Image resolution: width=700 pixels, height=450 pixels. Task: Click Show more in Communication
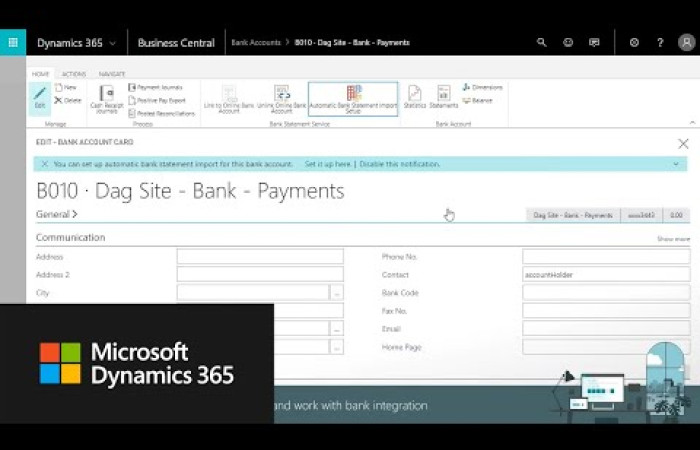point(673,239)
